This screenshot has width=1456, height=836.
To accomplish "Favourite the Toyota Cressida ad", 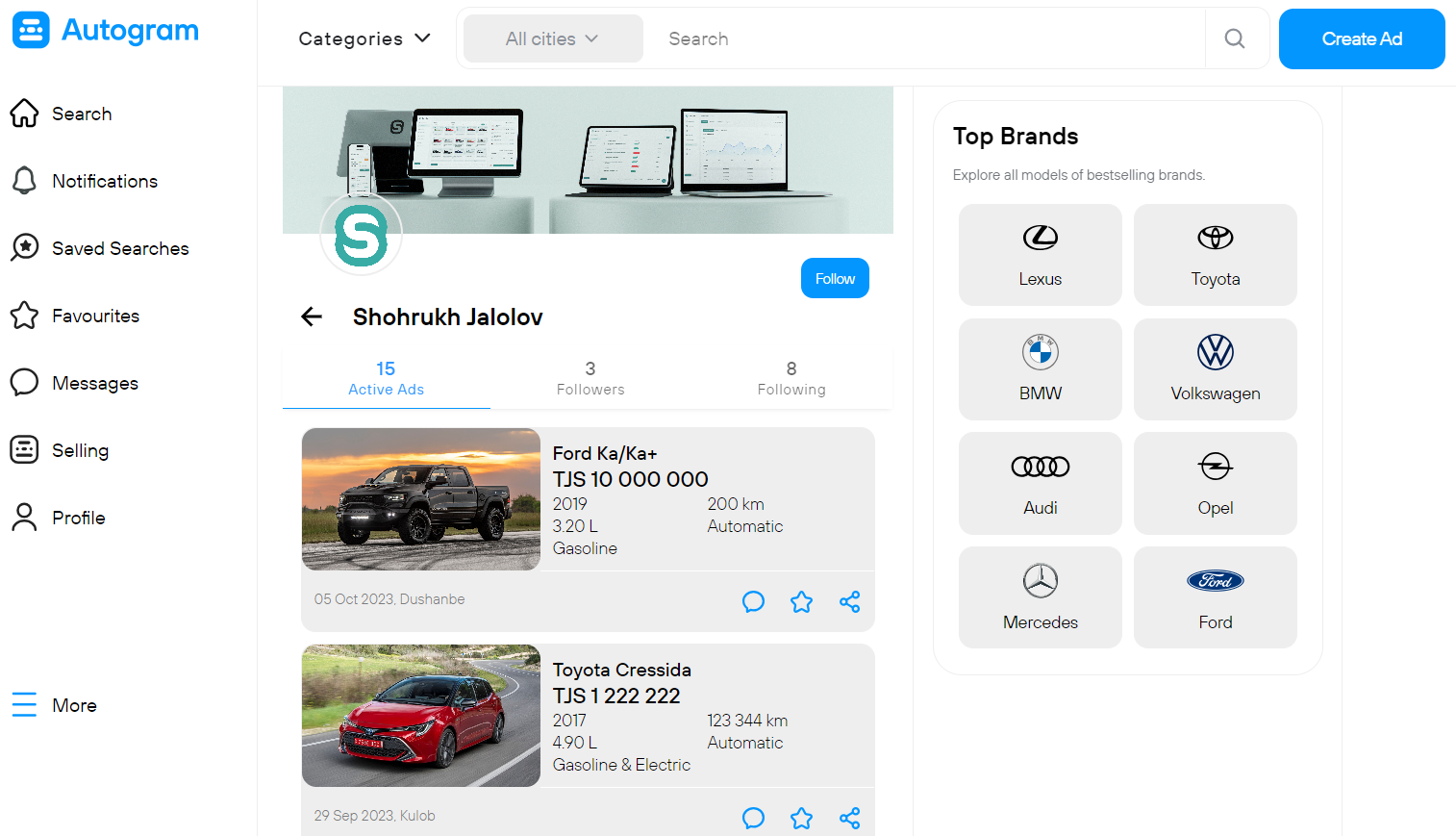I will point(801,819).
